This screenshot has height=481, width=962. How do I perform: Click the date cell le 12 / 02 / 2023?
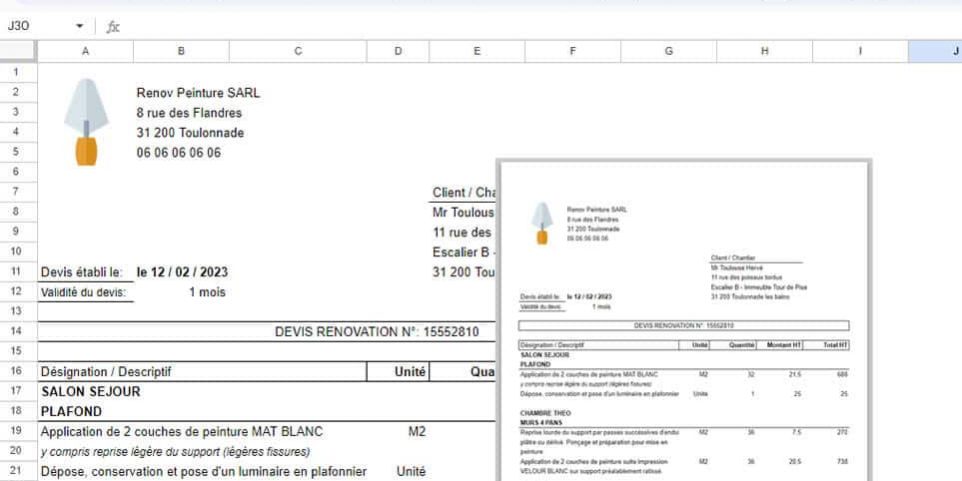183,272
